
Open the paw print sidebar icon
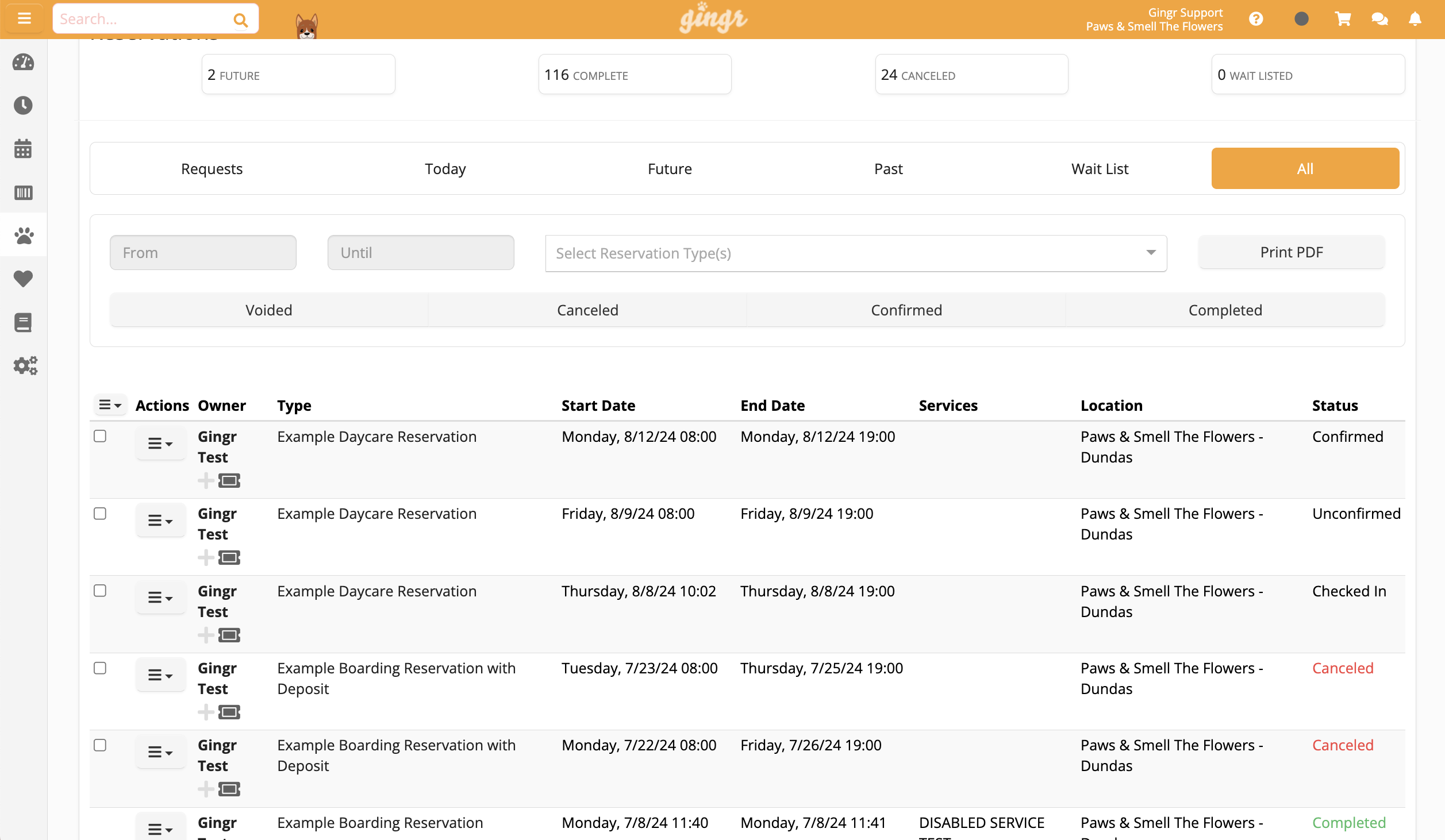23,235
